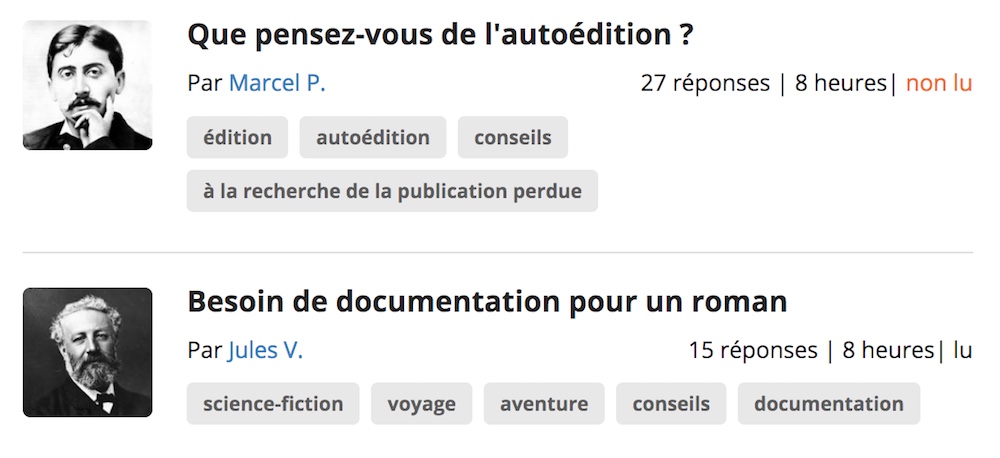The image size is (1000, 458).
Task: Click the "27 réponses" count
Action: [705, 84]
